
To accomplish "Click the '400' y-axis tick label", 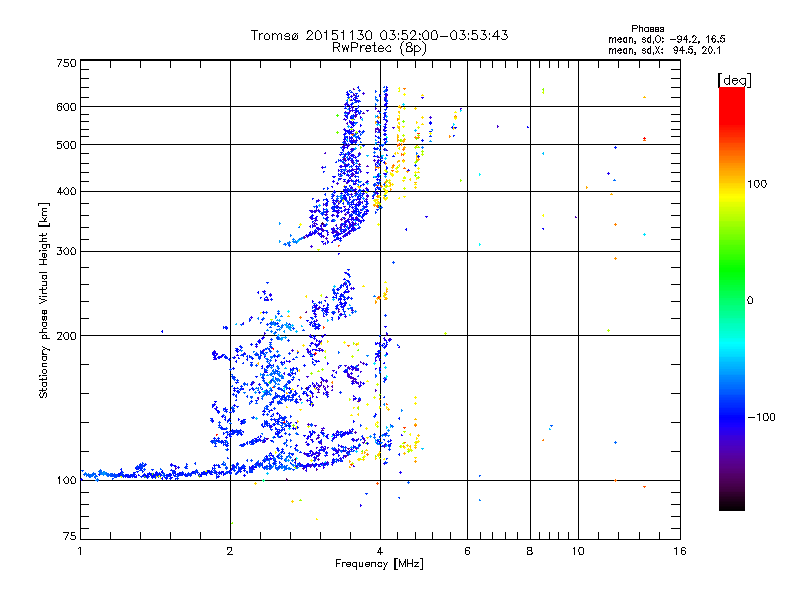I will [x=66, y=192].
